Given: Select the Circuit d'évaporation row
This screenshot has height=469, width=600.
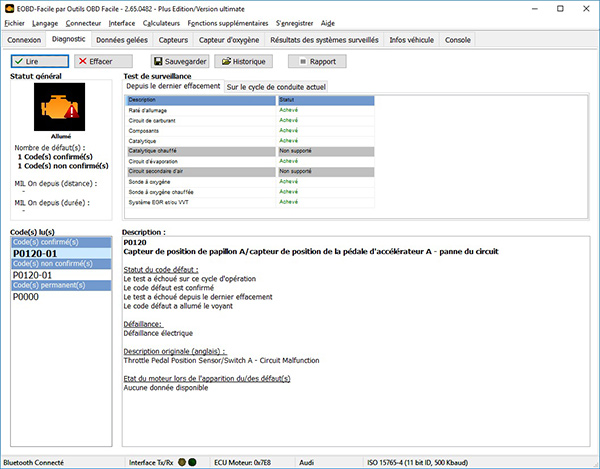Looking at the screenshot, I should [250, 161].
